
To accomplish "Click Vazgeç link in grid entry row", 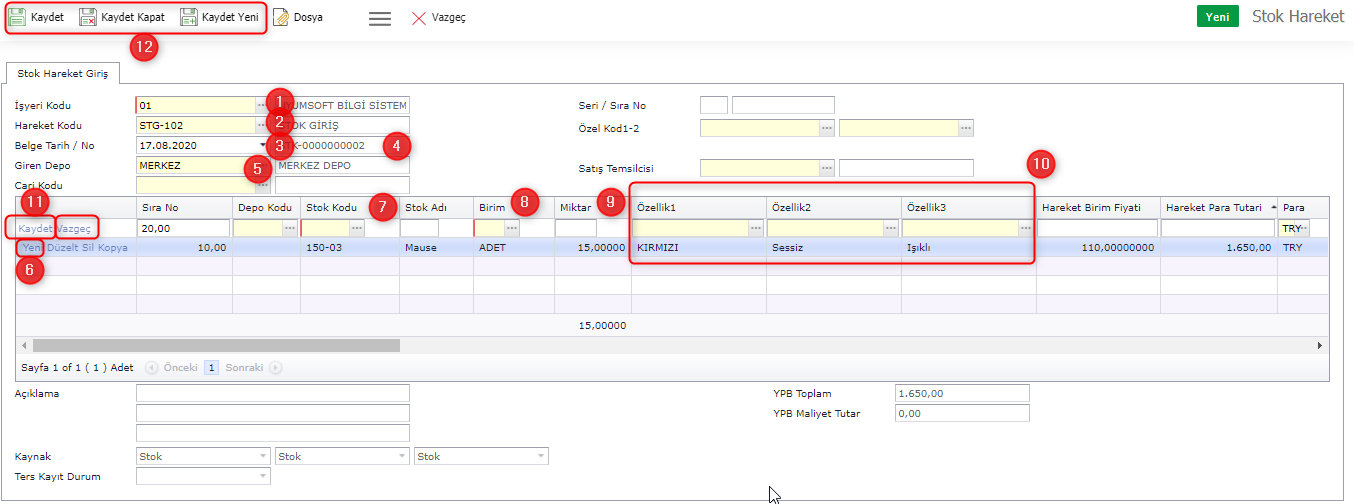I will point(74,229).
